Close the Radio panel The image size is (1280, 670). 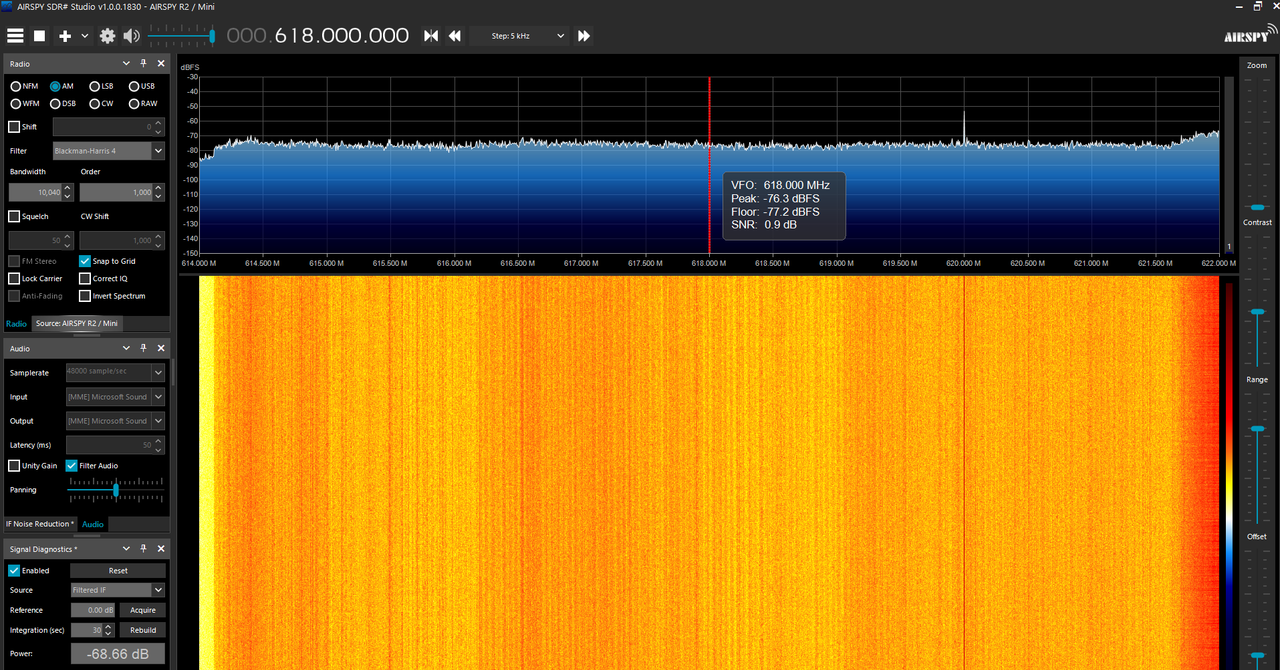pos(161,63)
